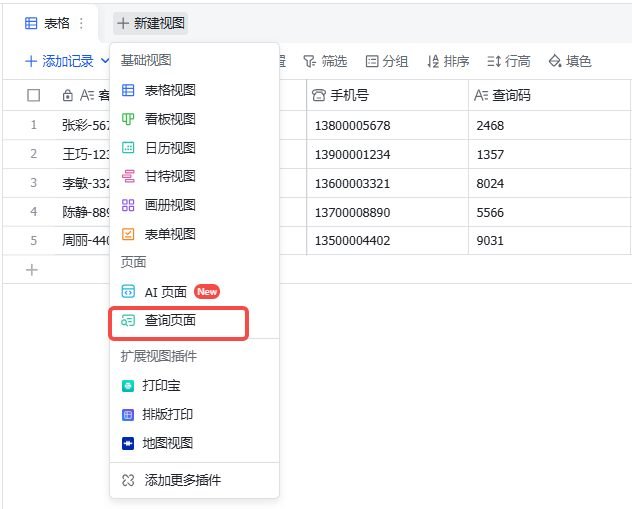The width and height of the screenshot is (632, 509).
Task: Click phone cell 13900001234
Action: coord(387,154)
